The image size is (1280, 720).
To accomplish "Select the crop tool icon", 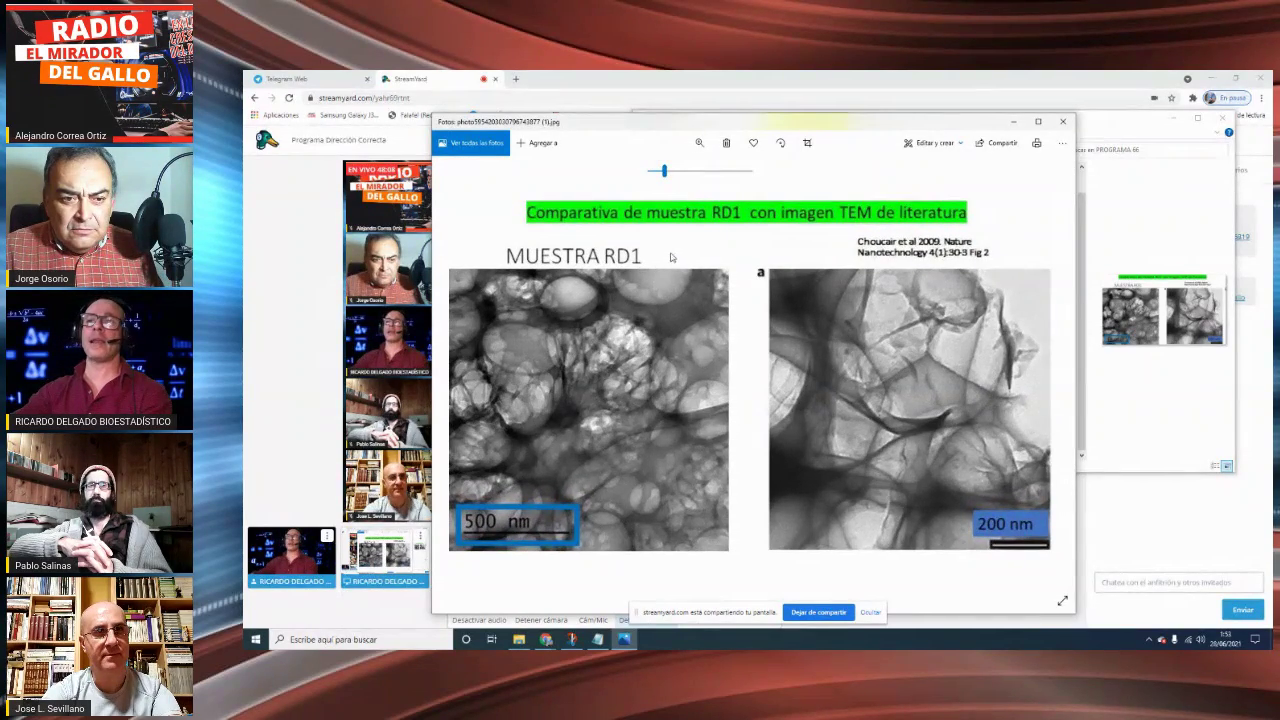I will click(x=807, y=143).
